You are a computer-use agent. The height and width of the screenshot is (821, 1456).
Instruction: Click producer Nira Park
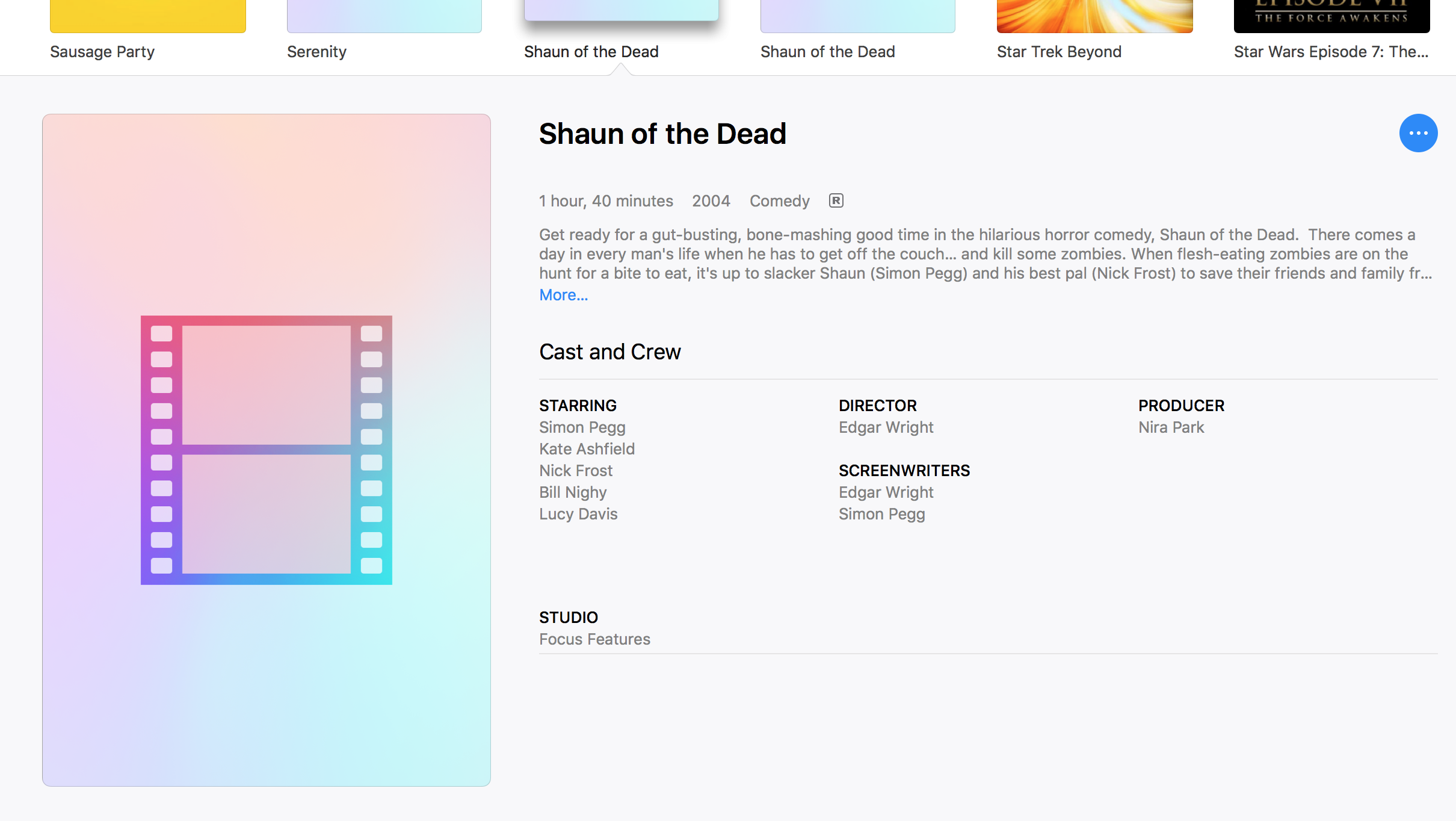(1170, 427)
